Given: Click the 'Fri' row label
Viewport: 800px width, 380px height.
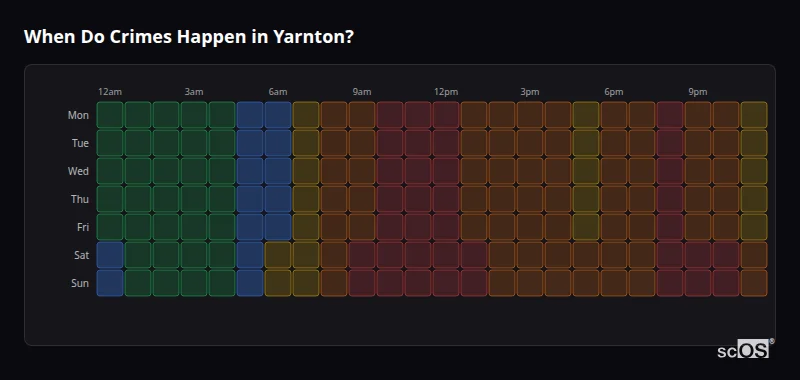Looking at the screenshot, I should pyautogui.click(x=83, y=227).
